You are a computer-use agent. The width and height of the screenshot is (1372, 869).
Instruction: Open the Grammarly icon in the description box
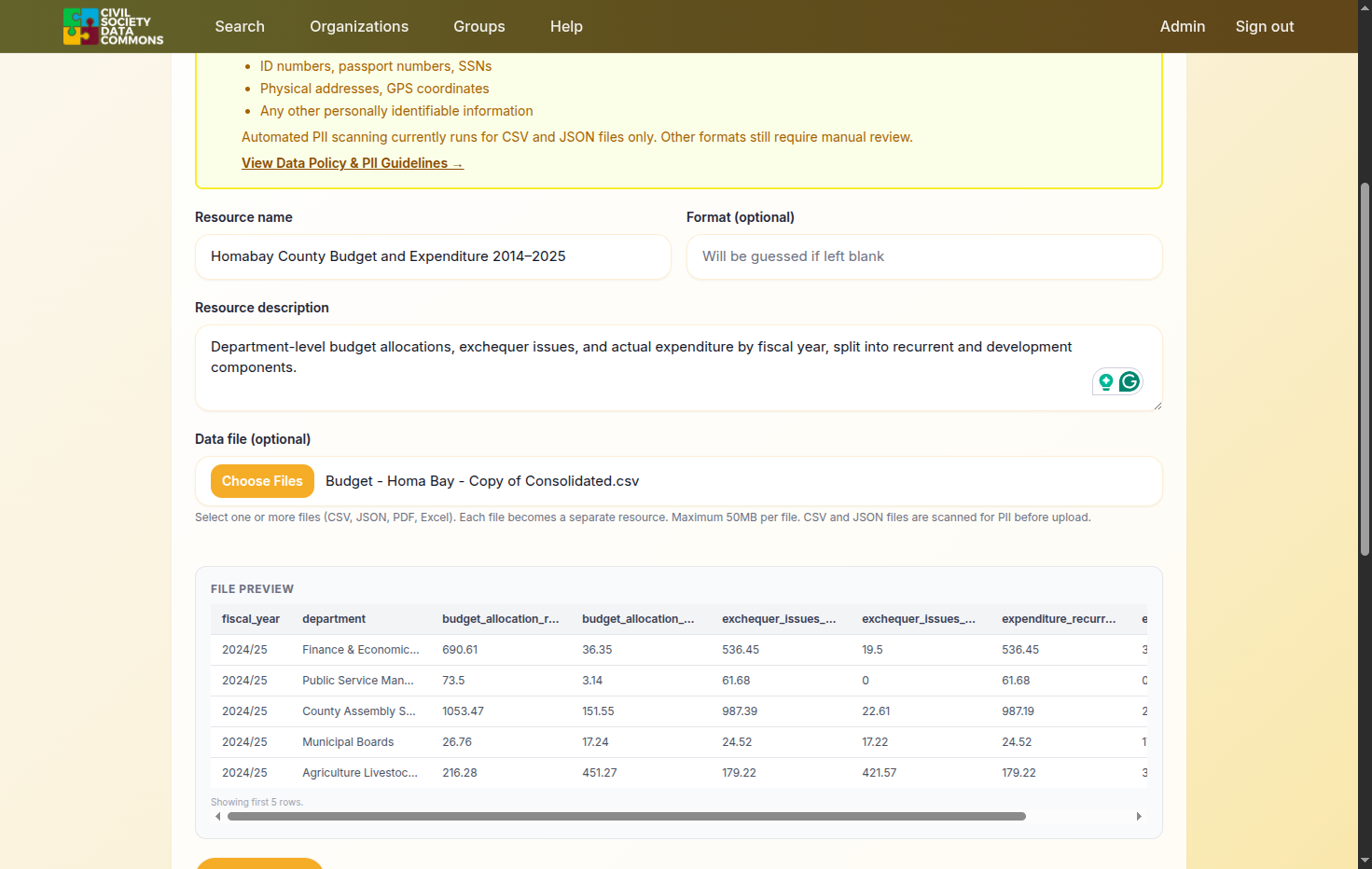click(x=1129, y=381)
